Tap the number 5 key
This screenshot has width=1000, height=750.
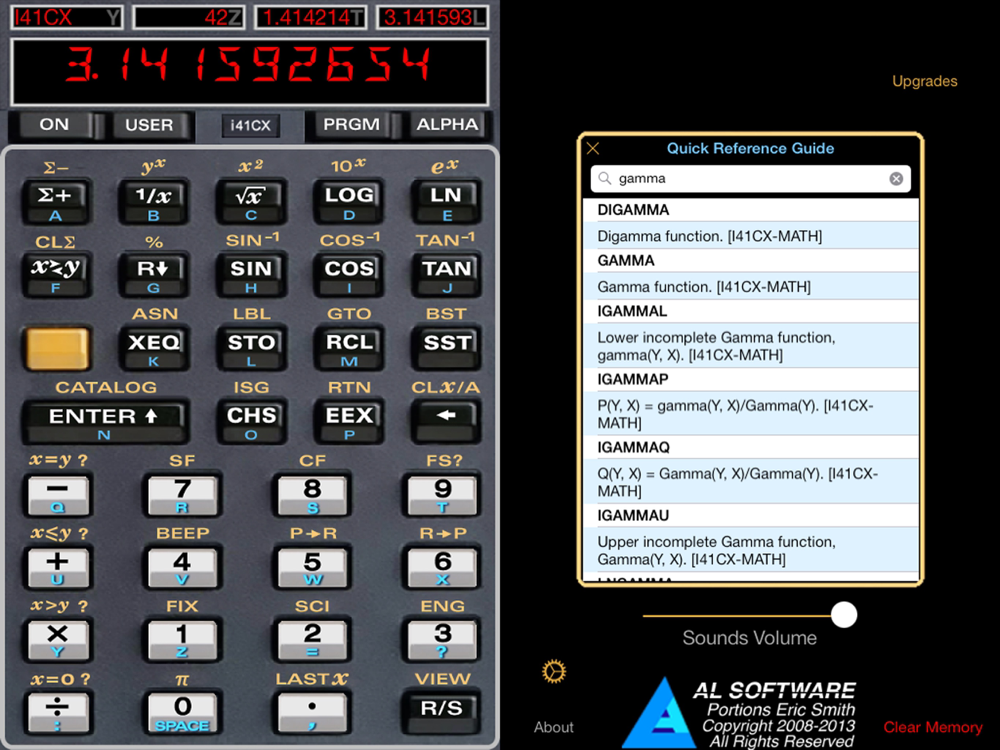[312, 568]
